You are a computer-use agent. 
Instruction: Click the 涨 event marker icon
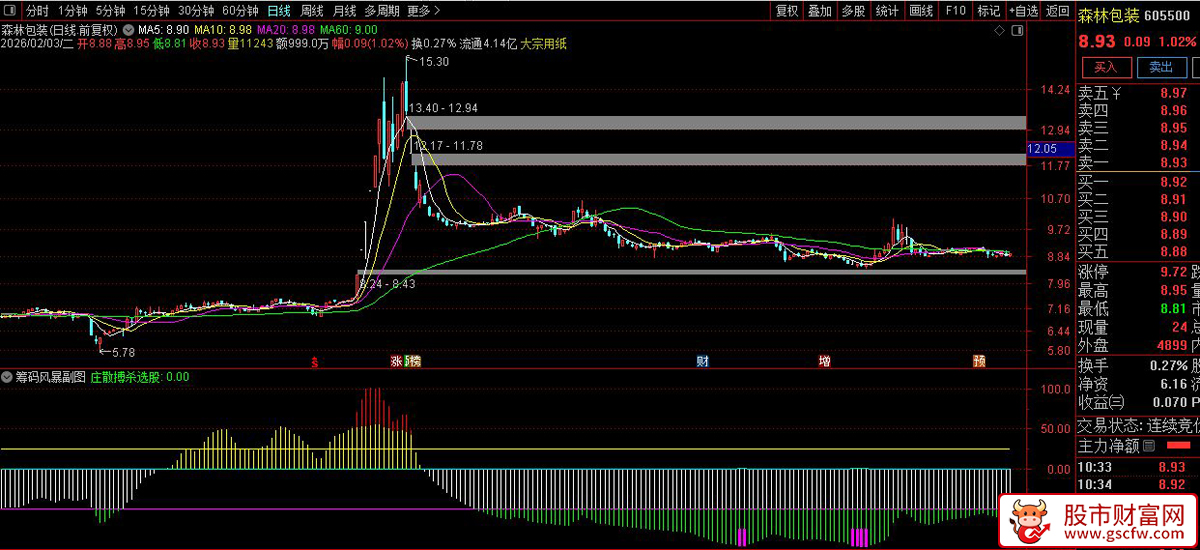396,361
